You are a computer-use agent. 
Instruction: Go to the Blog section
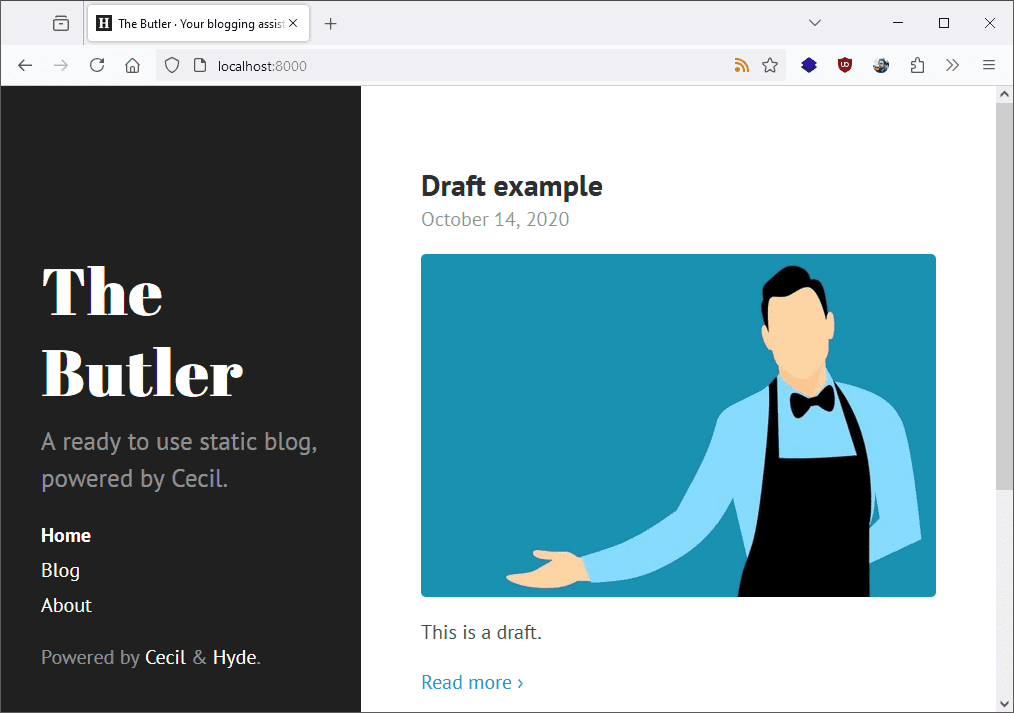click(x=60, y=570)
